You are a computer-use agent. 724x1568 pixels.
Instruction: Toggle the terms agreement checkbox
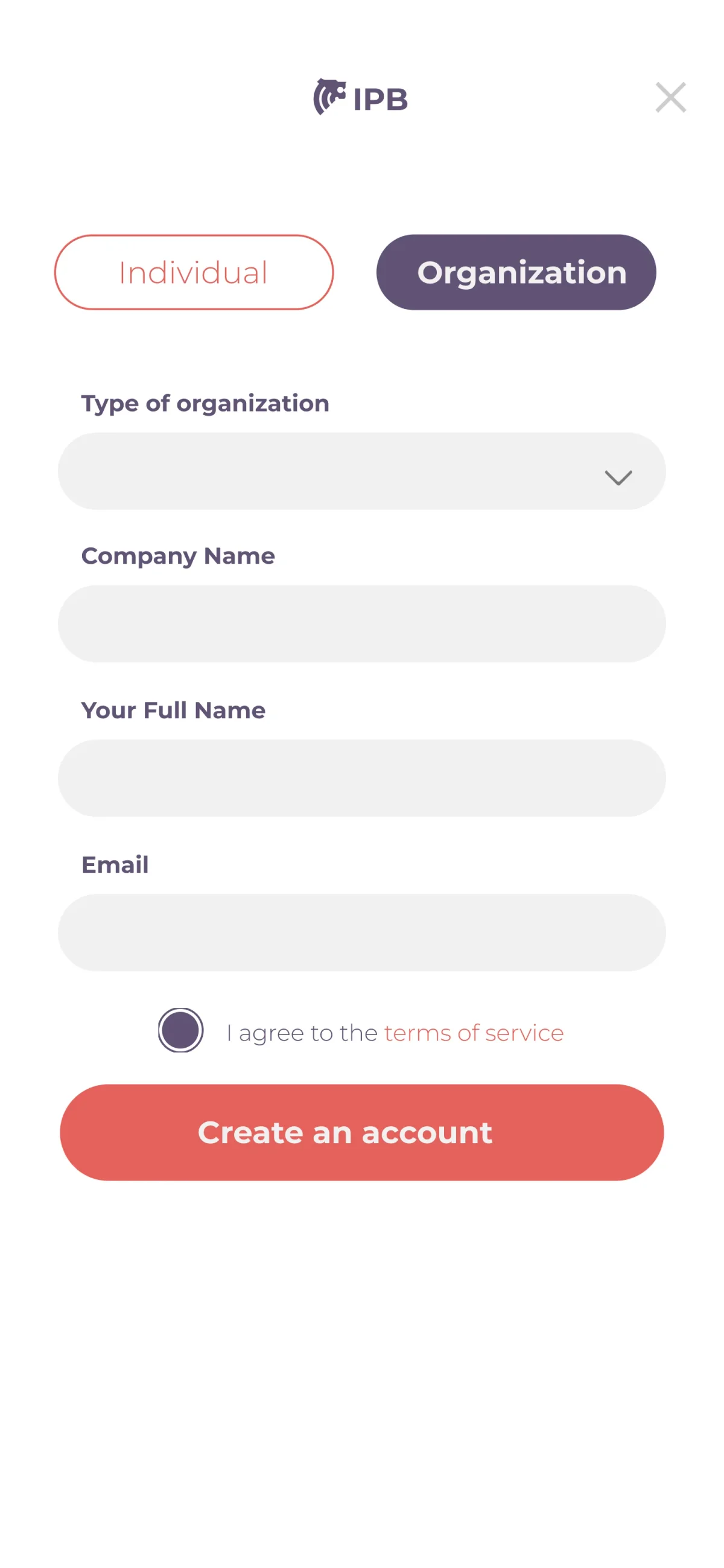point(180,1030)
